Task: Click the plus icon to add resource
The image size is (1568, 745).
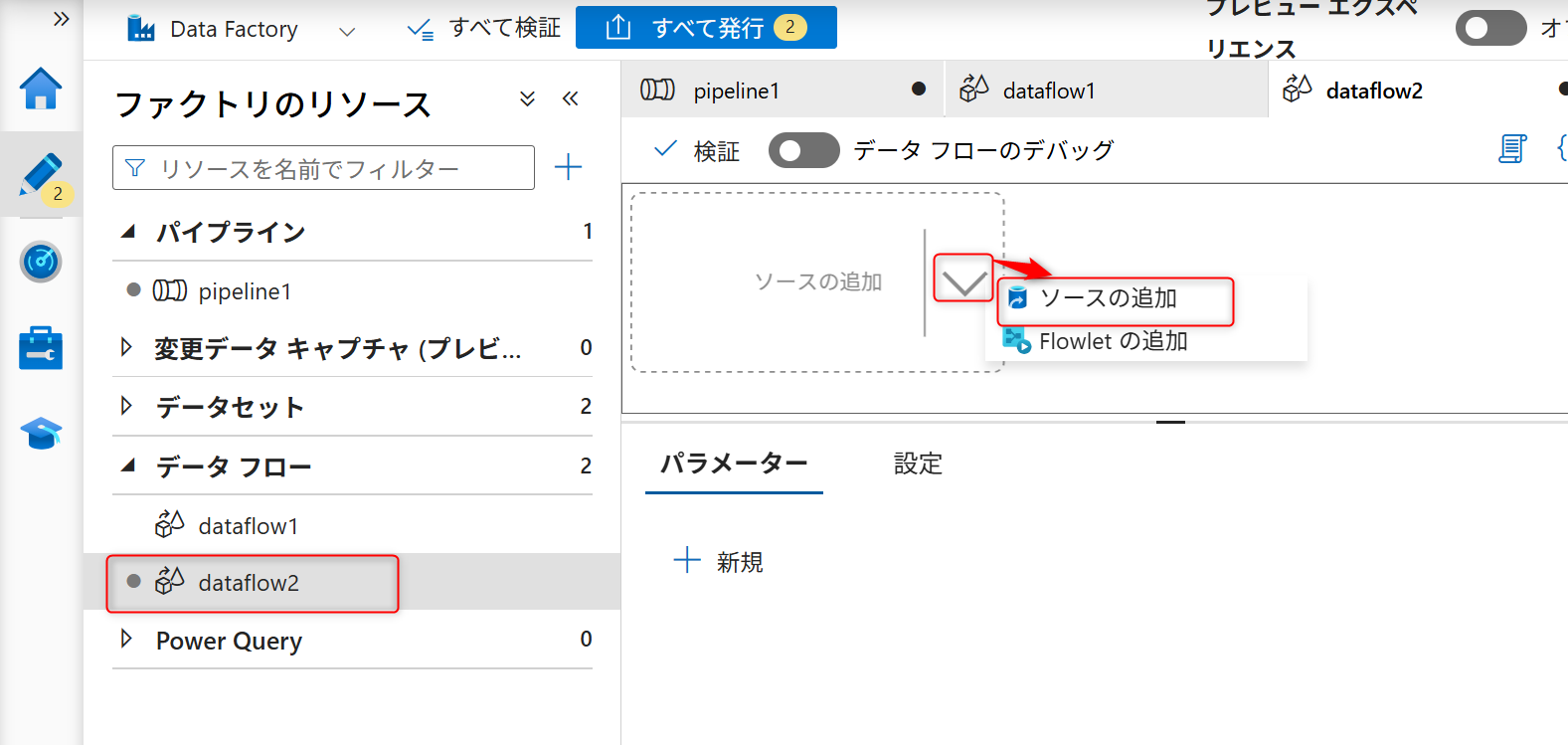Action: [568, 167]
